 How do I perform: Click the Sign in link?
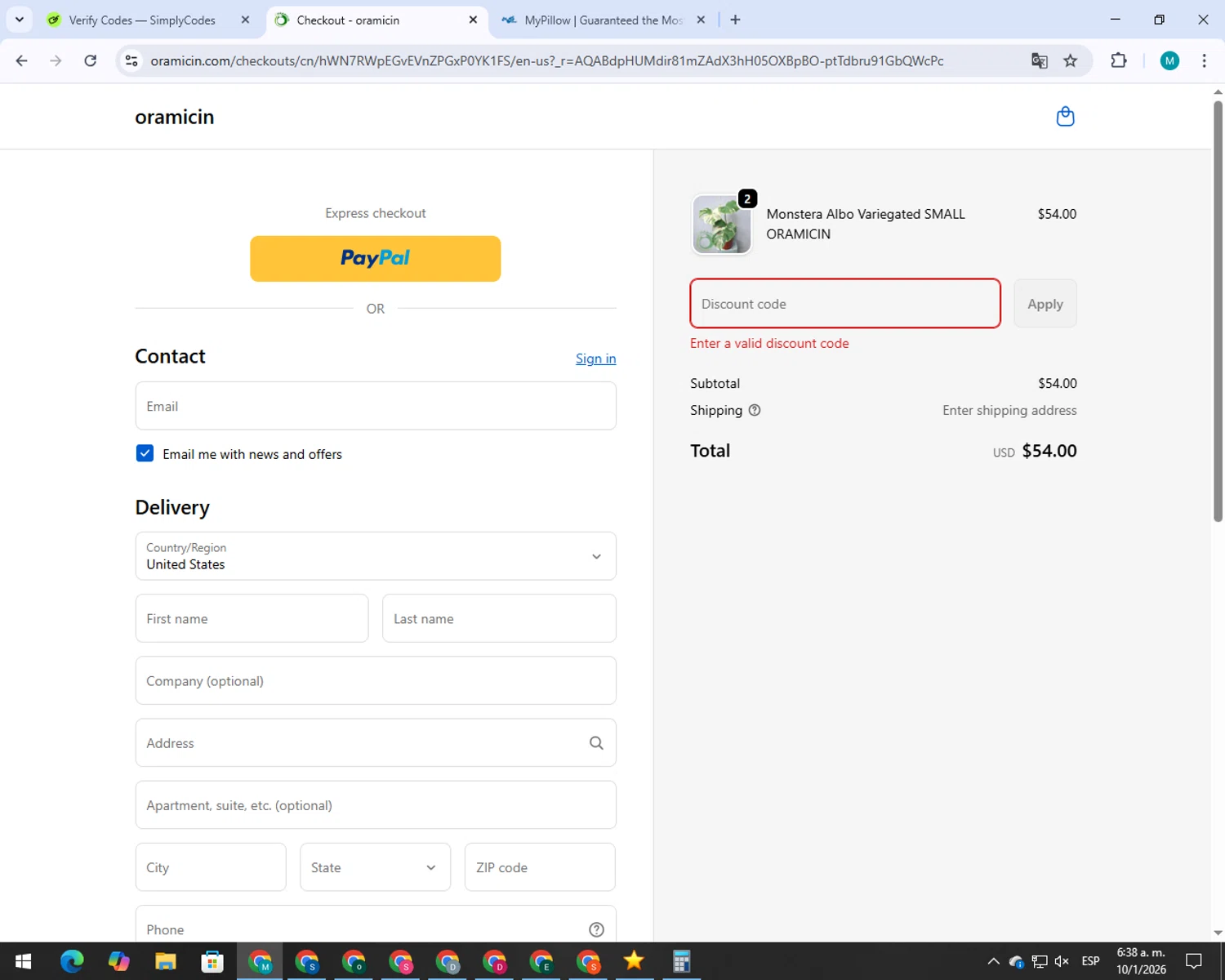pyautogui.click(x=595, y=359)
